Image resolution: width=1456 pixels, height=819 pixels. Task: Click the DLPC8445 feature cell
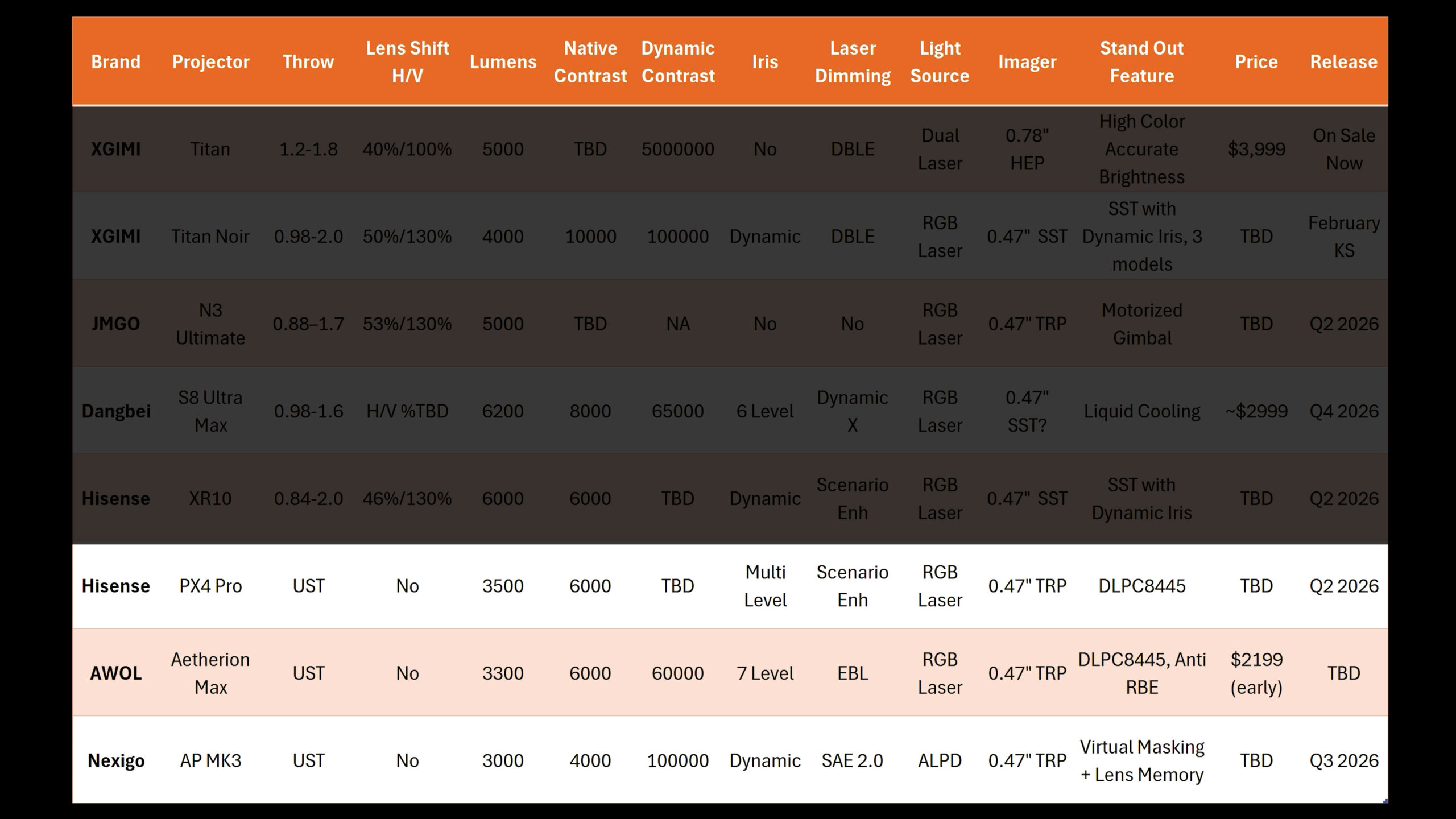click(1141, 586)
